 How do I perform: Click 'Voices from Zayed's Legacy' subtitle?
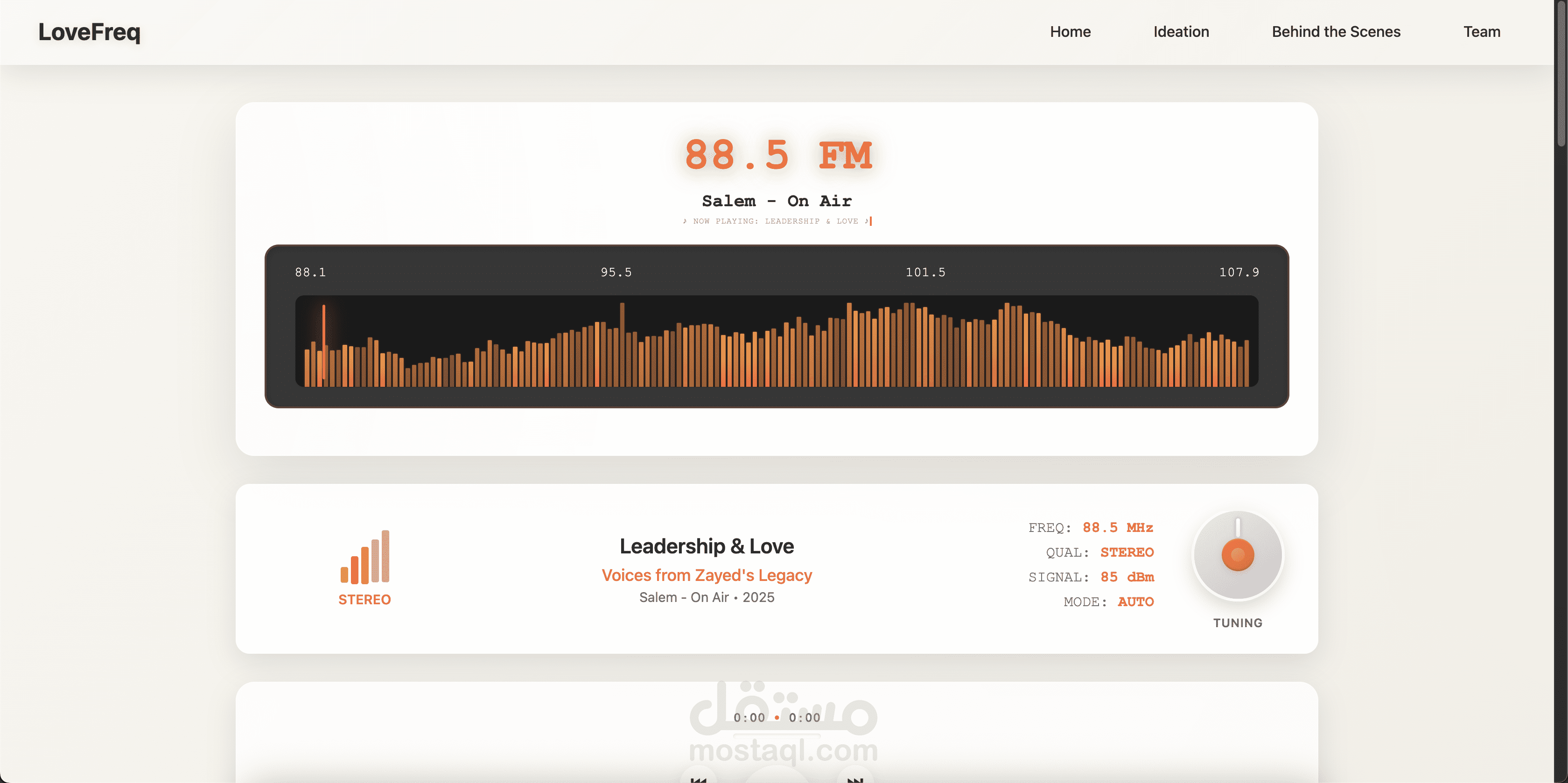point(707,575)
